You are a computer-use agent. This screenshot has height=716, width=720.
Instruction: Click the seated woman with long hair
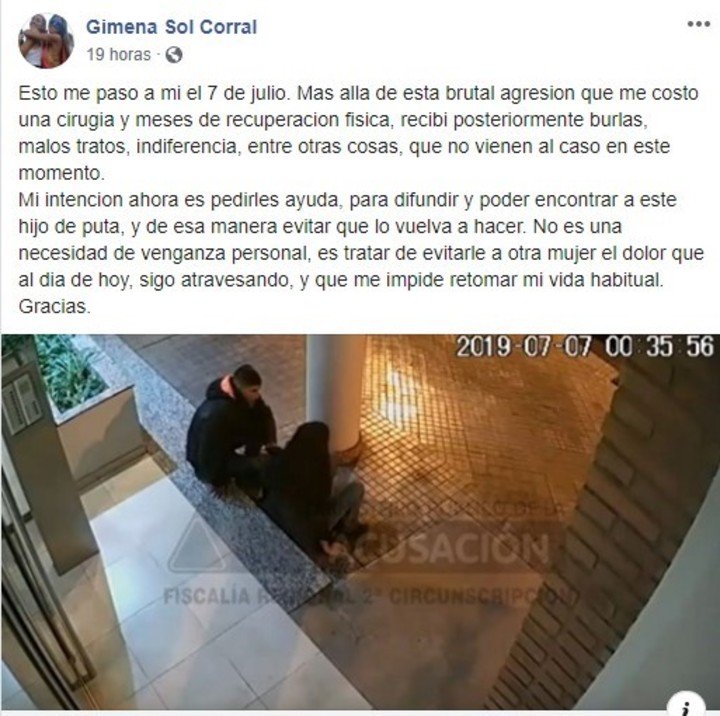pos(310,489)
